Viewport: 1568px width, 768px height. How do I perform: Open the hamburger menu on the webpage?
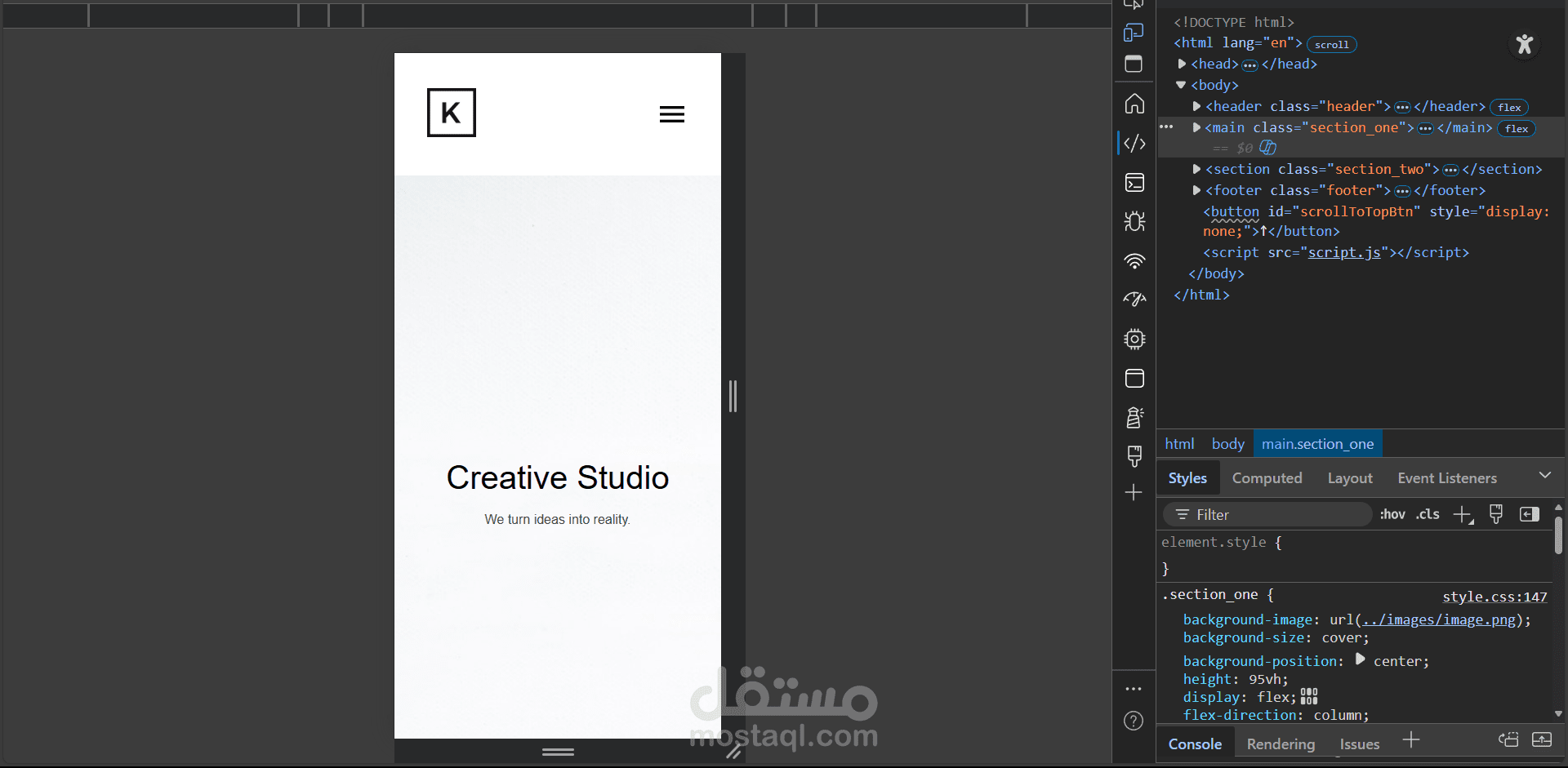pos(672,114)
